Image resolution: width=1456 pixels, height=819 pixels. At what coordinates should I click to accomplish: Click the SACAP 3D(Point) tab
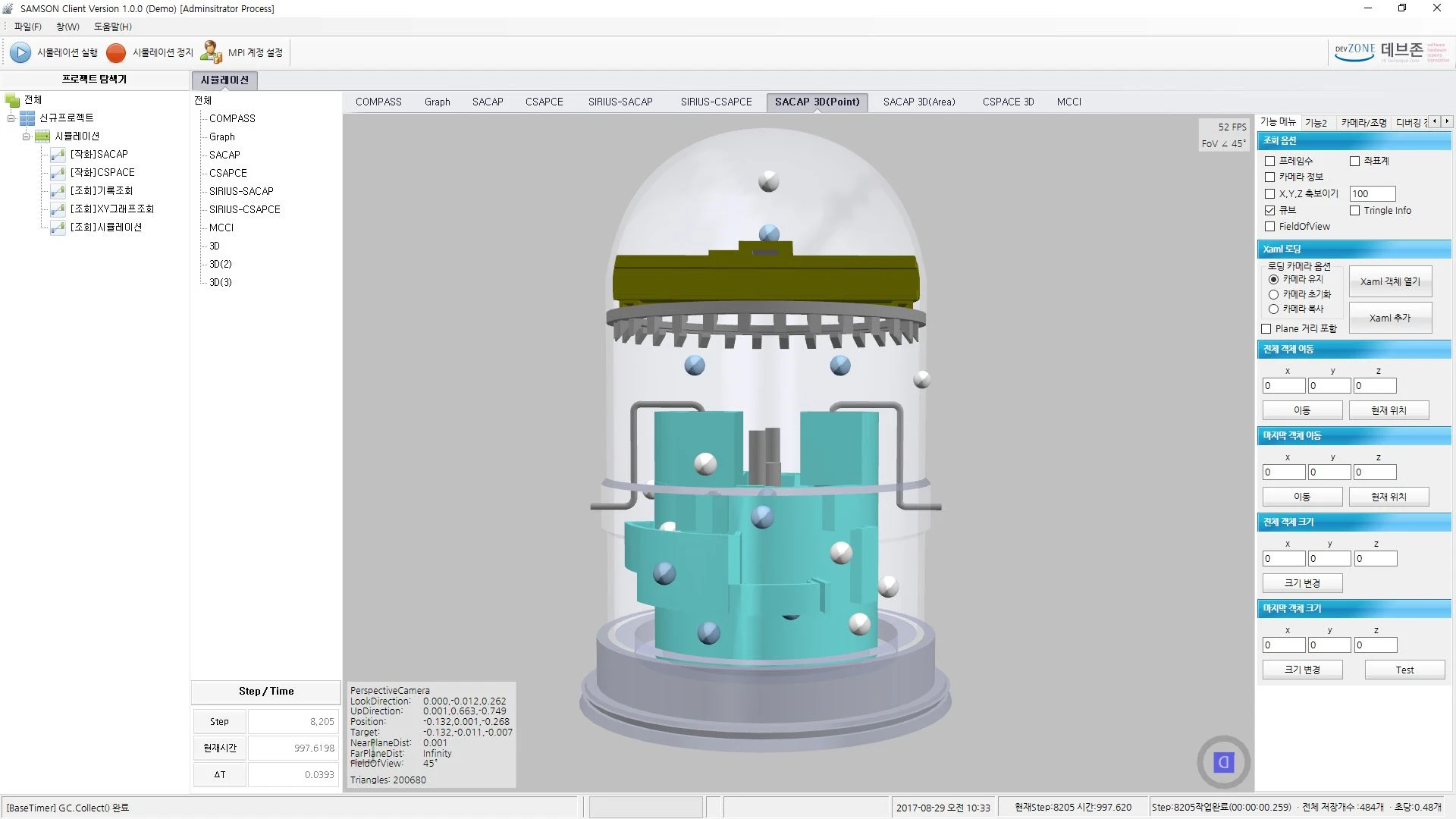point(818,101)
